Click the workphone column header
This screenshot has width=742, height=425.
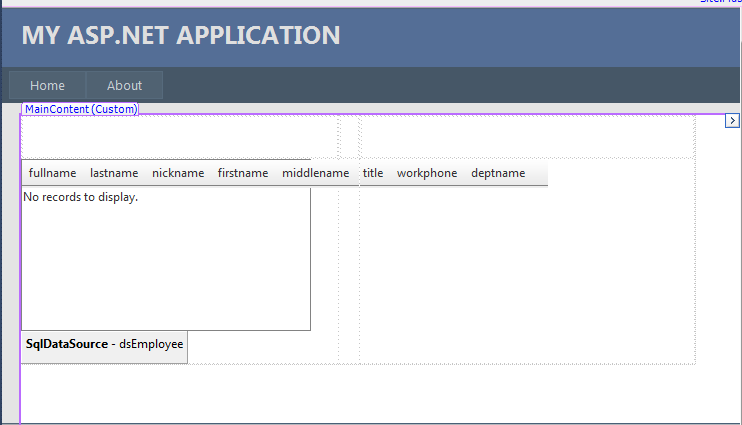(x=427, y=173)
